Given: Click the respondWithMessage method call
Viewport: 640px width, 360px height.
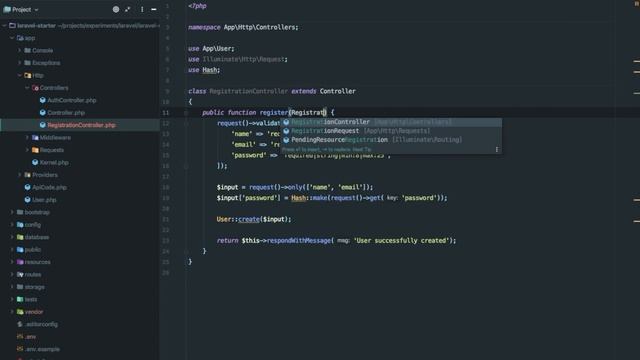Looking at the screenshot, I should pos(299,240).
